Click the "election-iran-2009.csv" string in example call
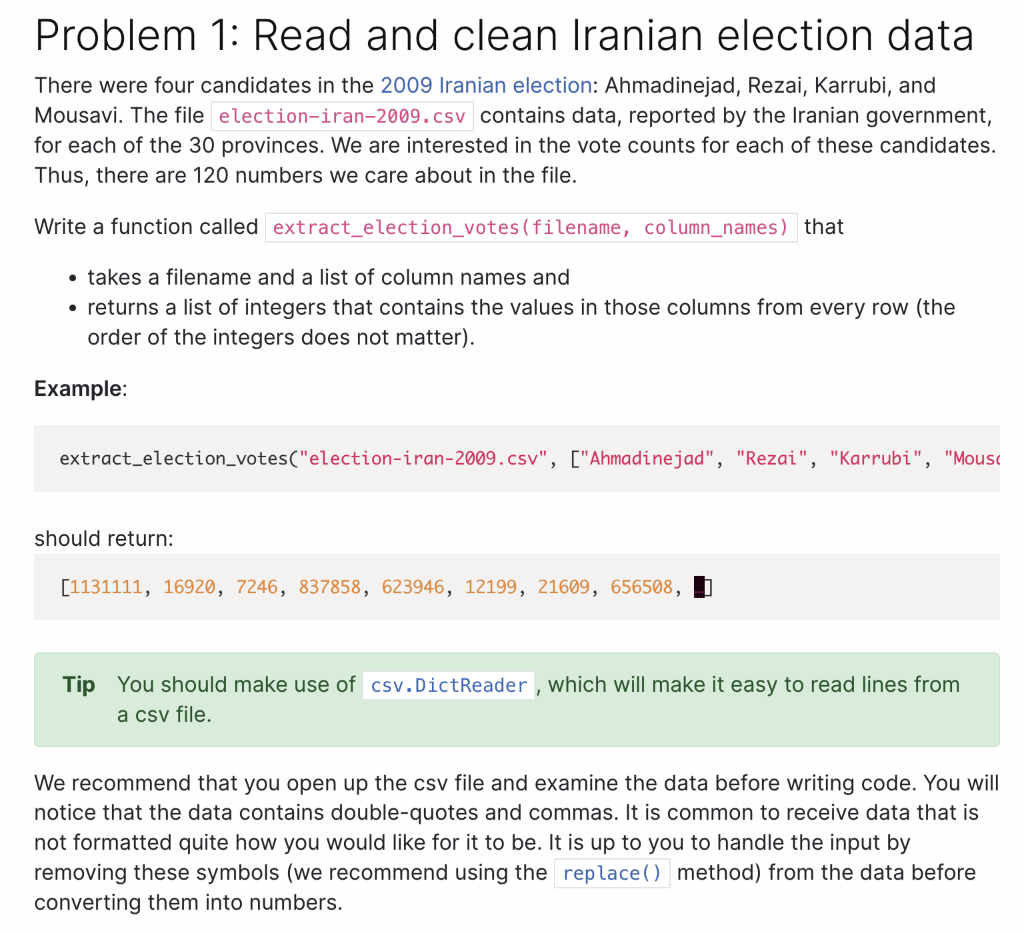Viewport: 1024px width, 933px height. tap(423, 458)
